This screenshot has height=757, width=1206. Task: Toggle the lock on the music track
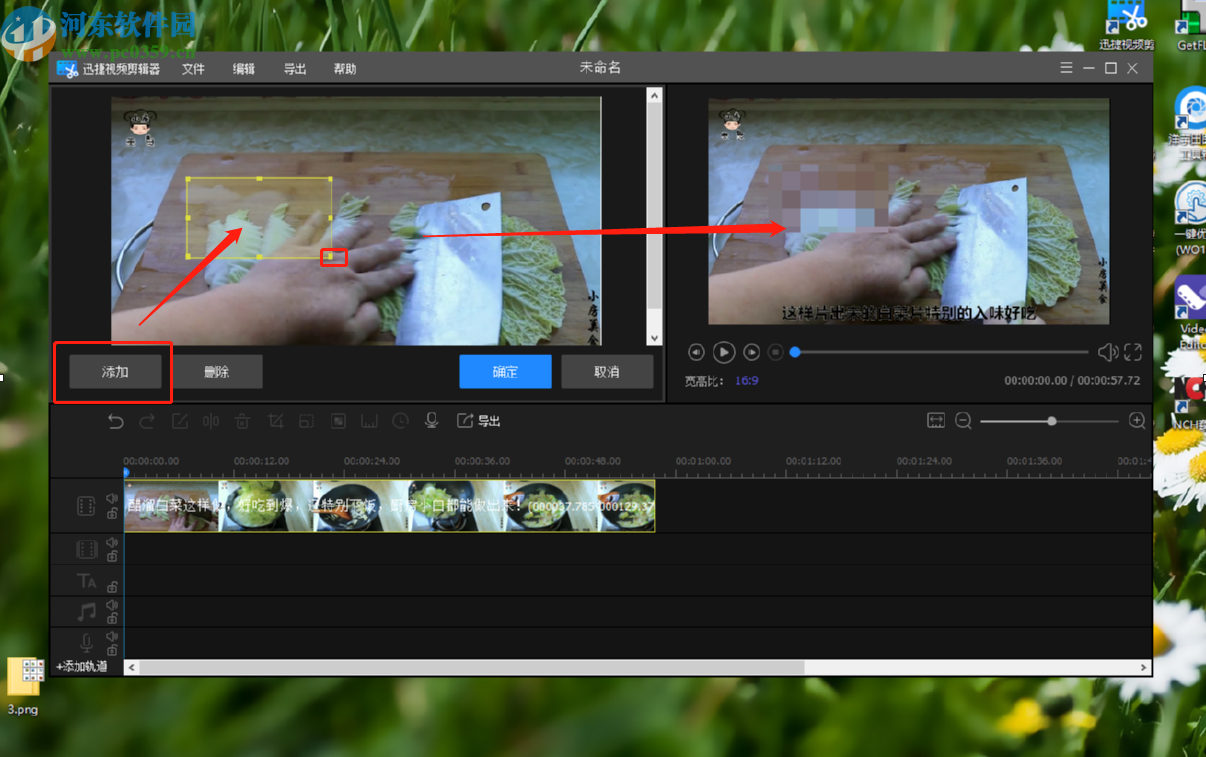[112, 619]
